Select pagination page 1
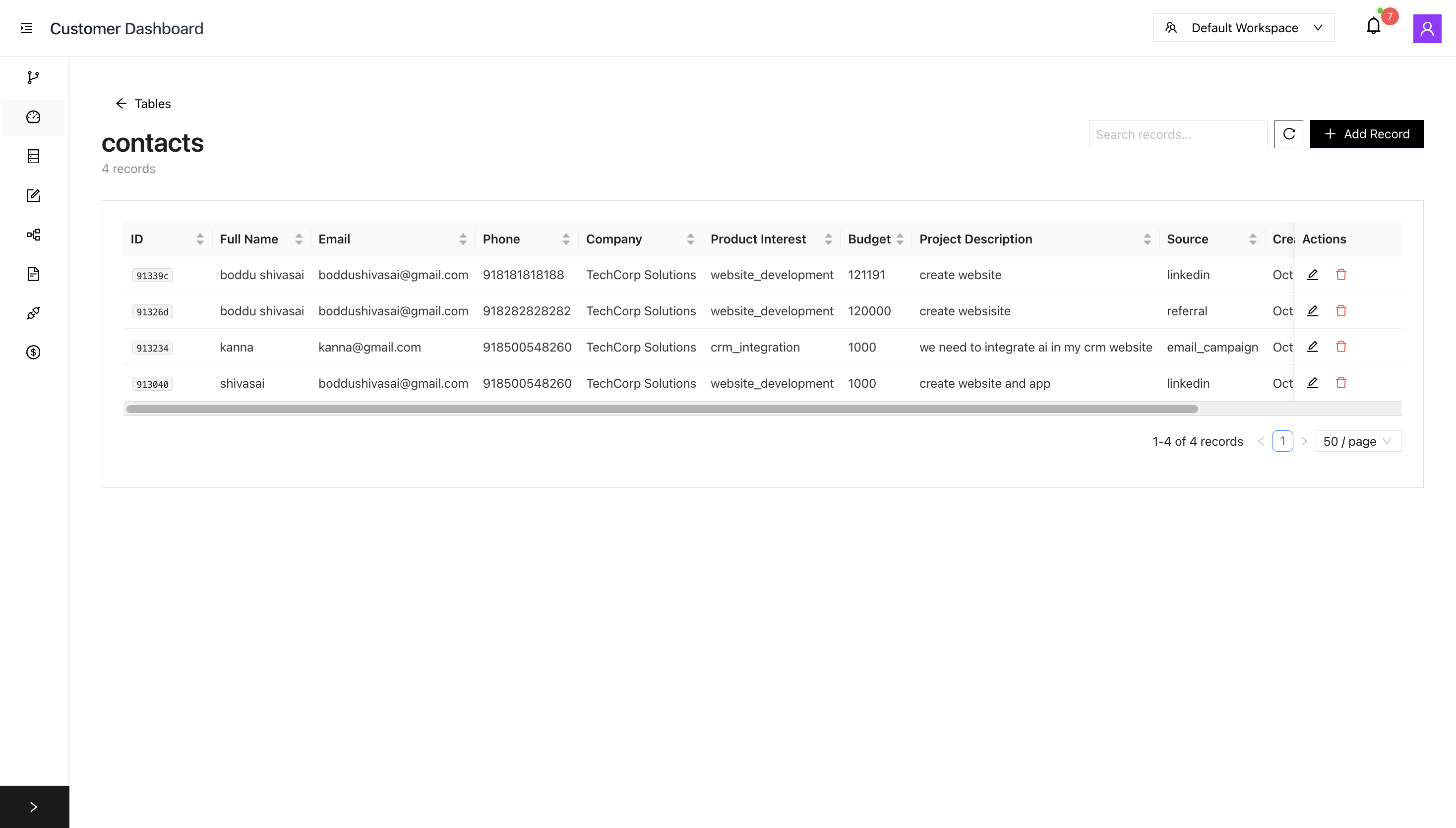 (1282, 441)
